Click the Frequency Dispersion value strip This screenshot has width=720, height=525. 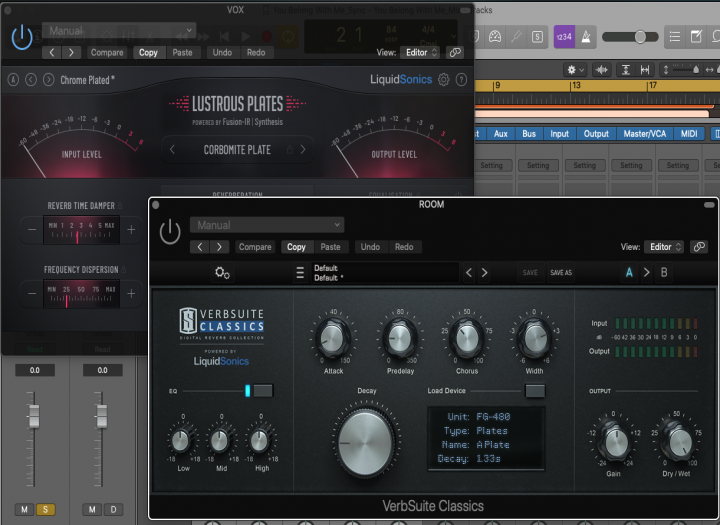pos(81,294)
